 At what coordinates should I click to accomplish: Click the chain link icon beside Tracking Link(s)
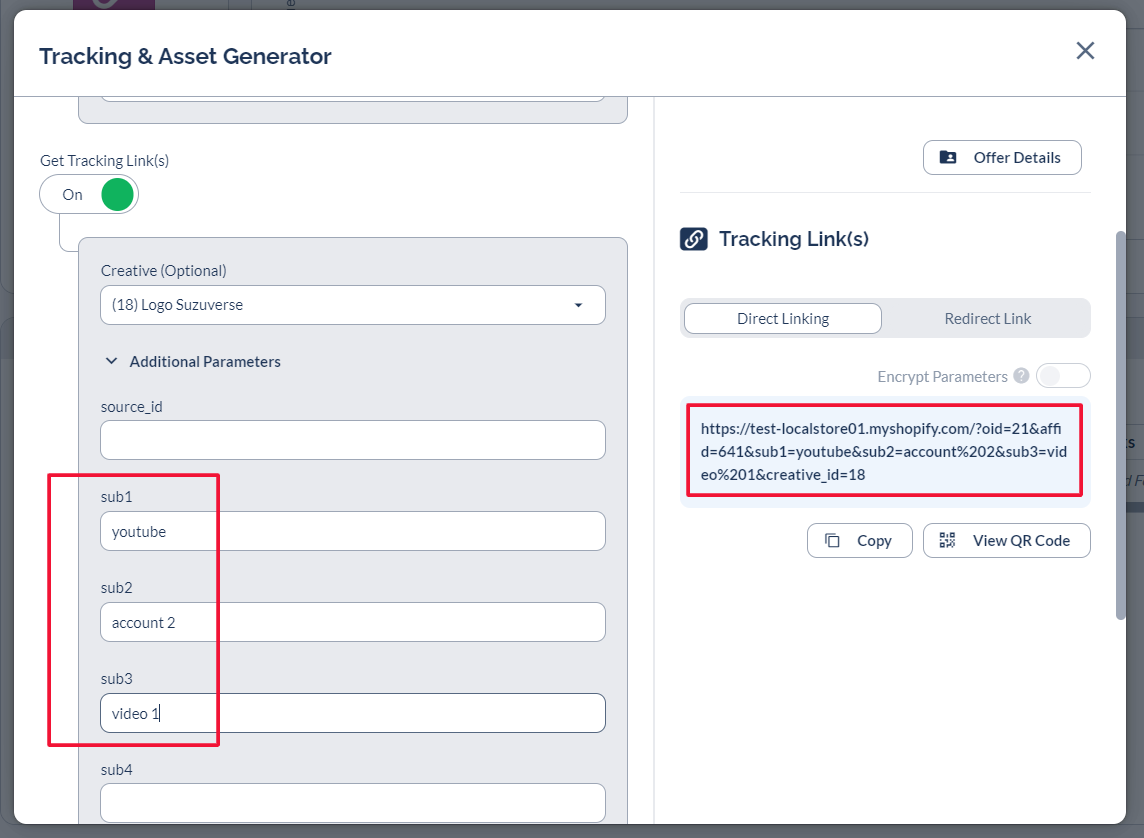694,239
